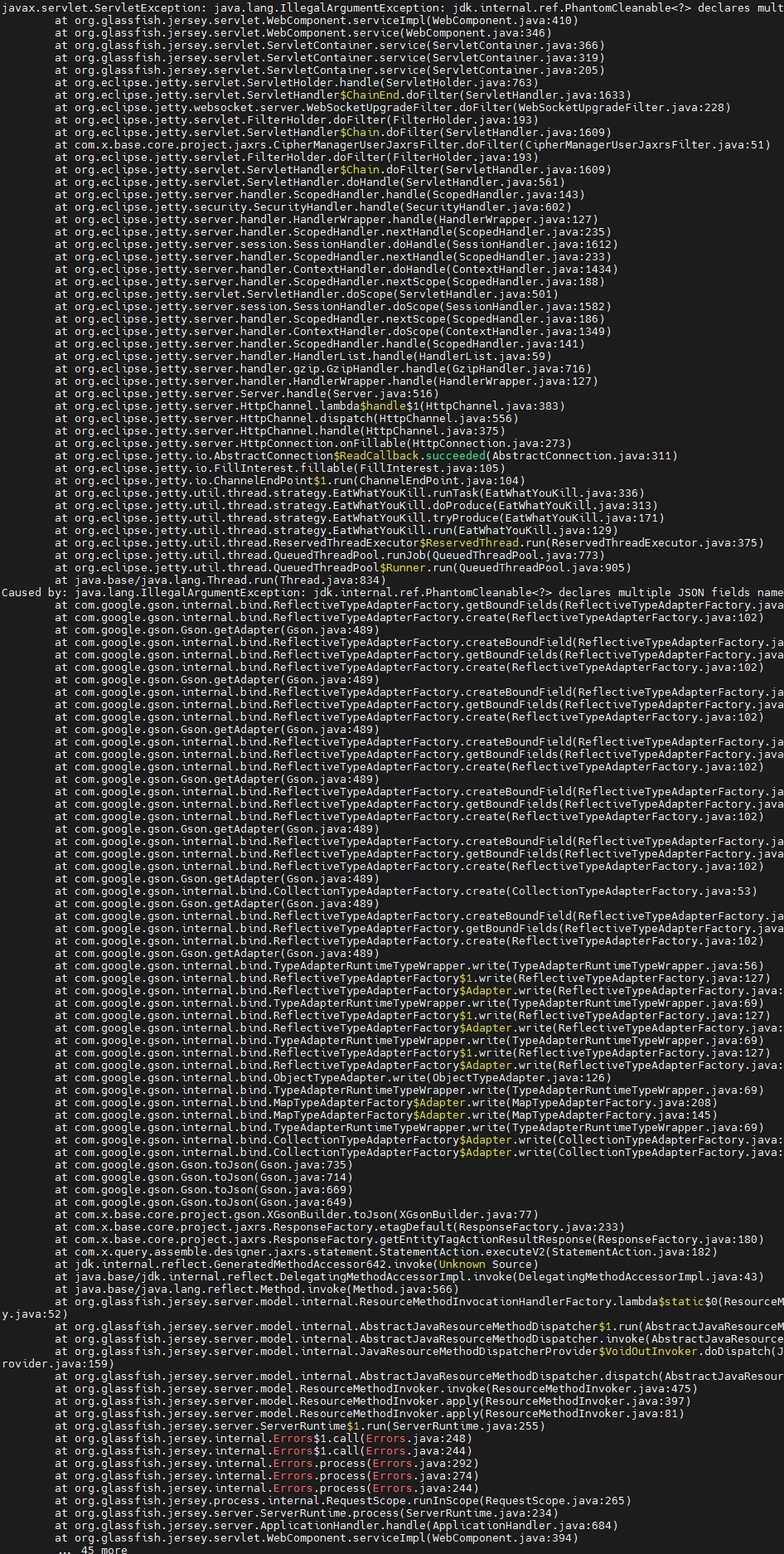Viewport: 784px width, 1554px height.
Task: Click the Gson.java:669 toJson frame
Action: click(204, 1189)
